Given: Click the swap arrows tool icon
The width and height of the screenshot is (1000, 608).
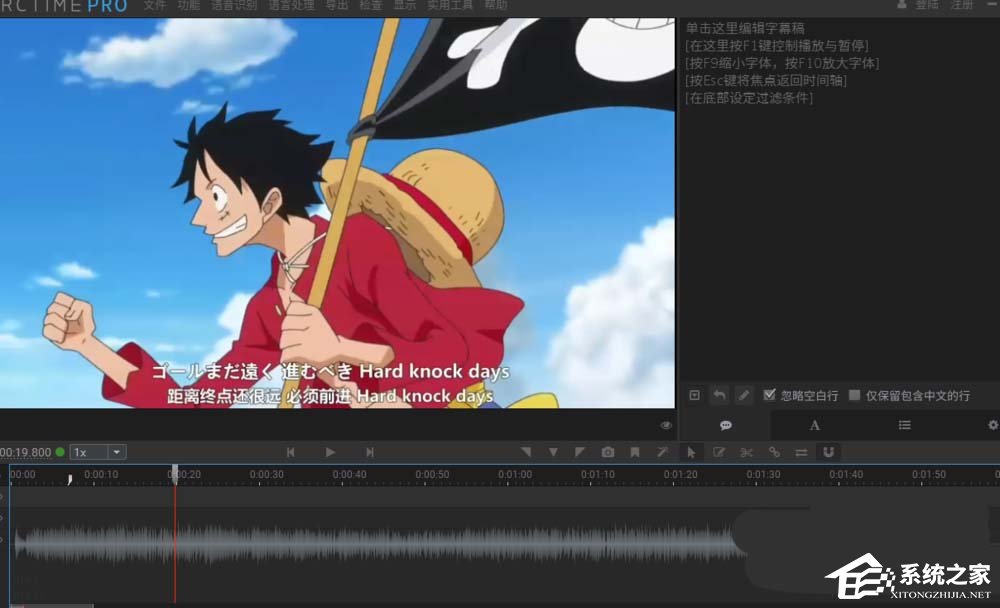Looking at the screenshot, I should tap(801, 452).
